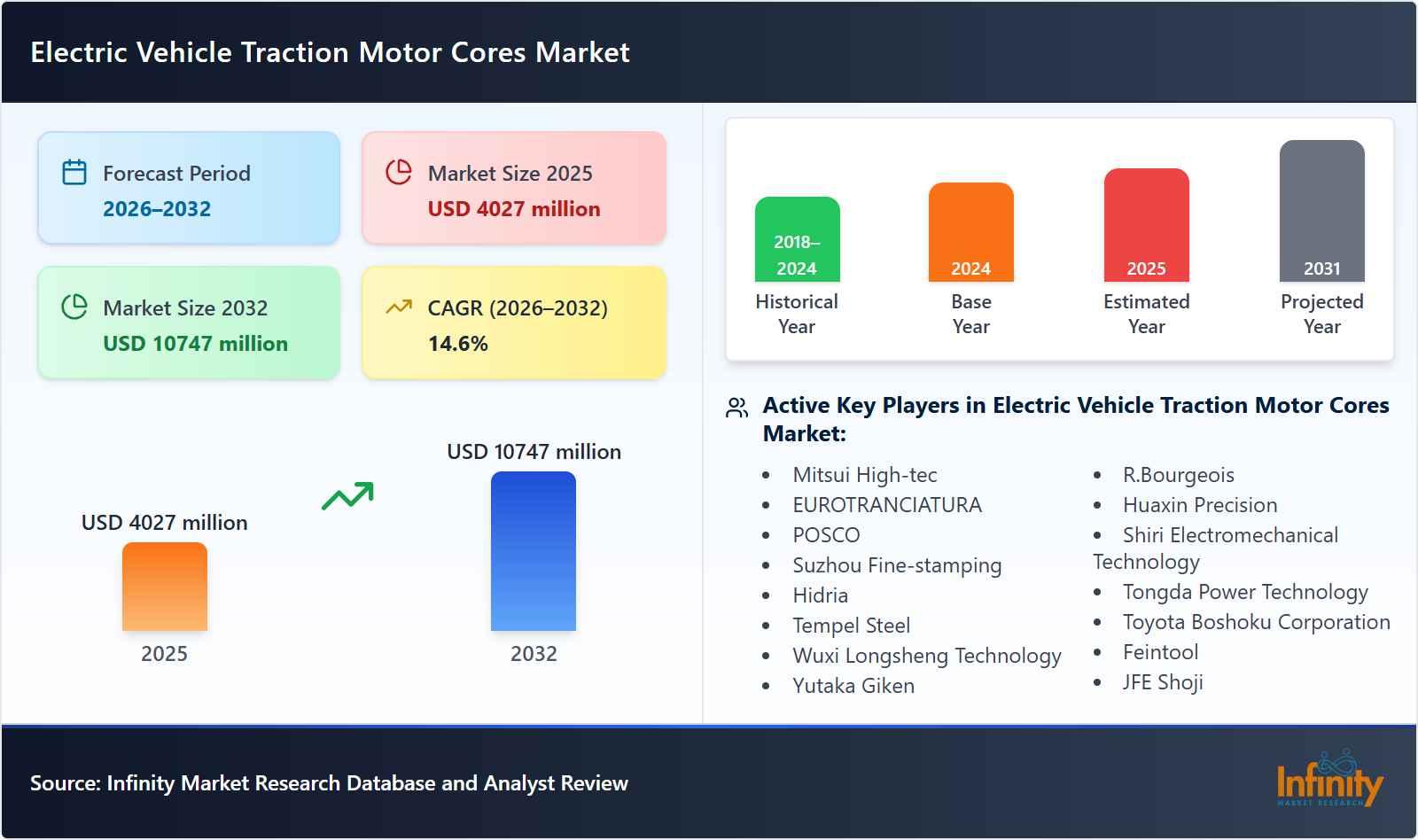The image size is (1418, 840).
Task: Select the orange 2025 market size bar
Action: 163,589
